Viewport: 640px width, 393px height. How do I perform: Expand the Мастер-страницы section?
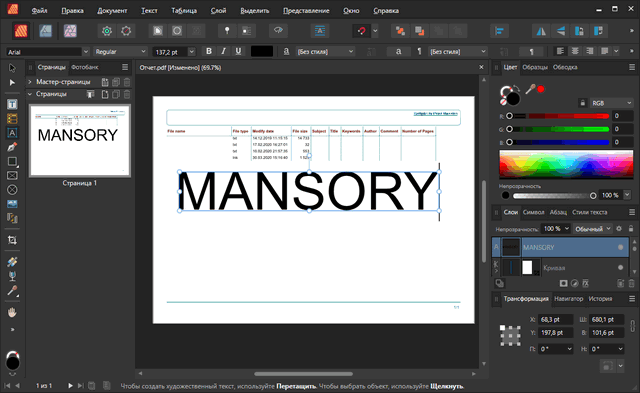(30, 82)
